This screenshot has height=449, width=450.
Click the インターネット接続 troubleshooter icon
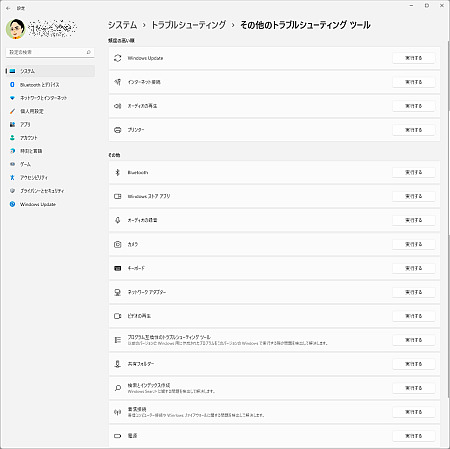coord(118,82)
